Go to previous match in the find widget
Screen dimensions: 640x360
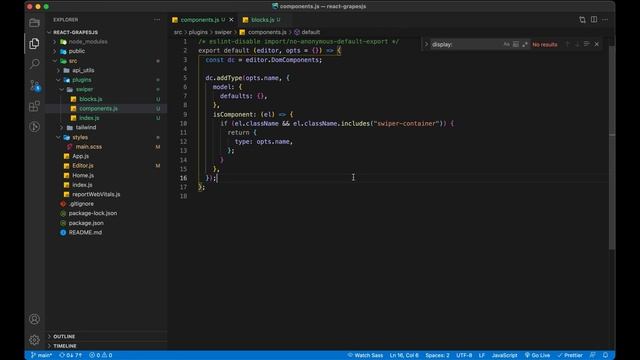tap(567, 44)
